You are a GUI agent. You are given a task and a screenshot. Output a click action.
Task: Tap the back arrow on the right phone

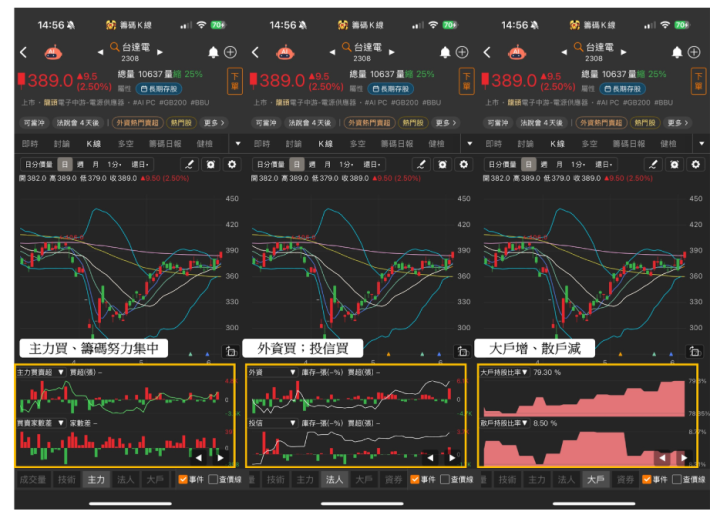click(x=488, y=52)
